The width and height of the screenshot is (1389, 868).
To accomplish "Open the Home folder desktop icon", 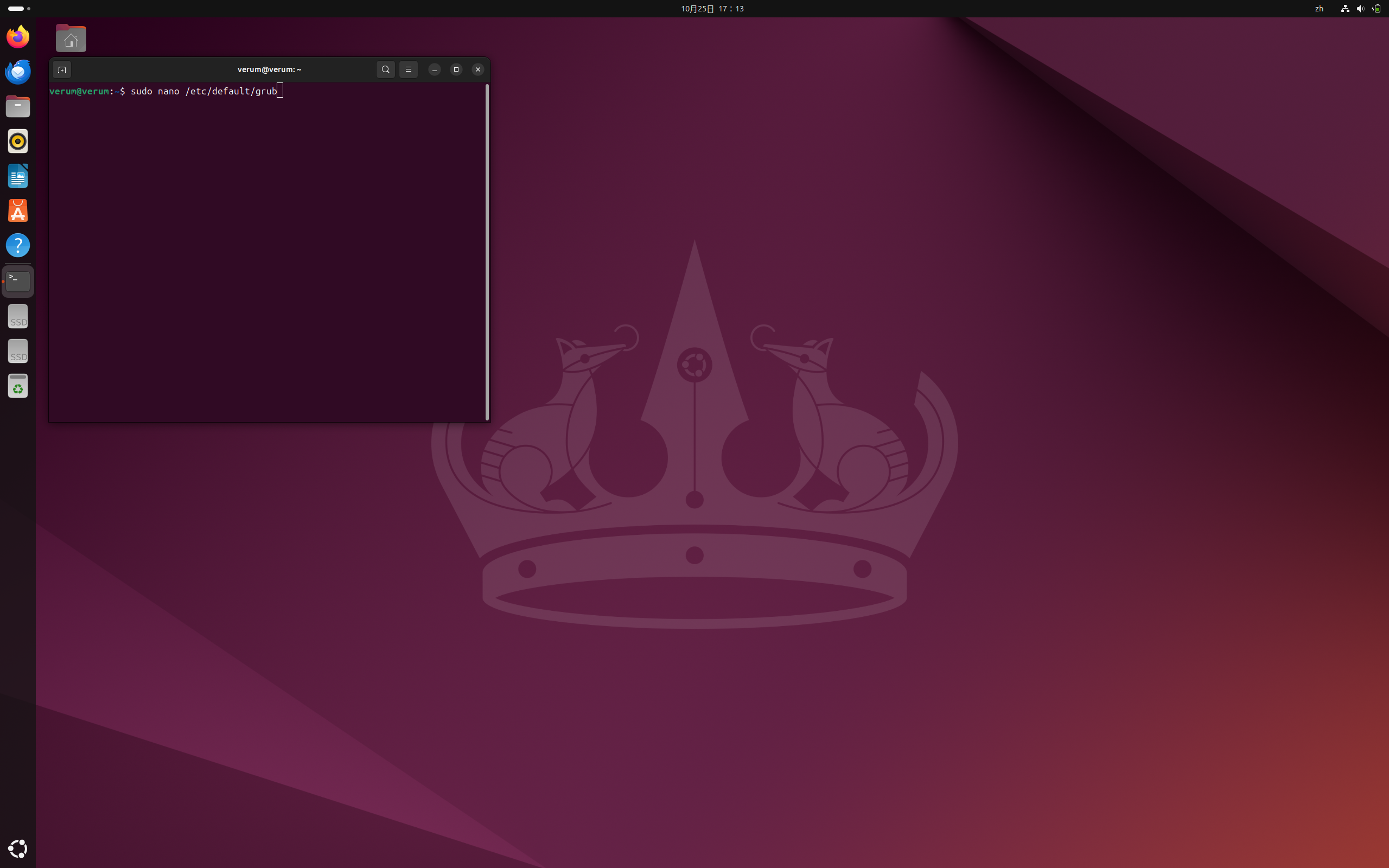I will pos(71,39).
